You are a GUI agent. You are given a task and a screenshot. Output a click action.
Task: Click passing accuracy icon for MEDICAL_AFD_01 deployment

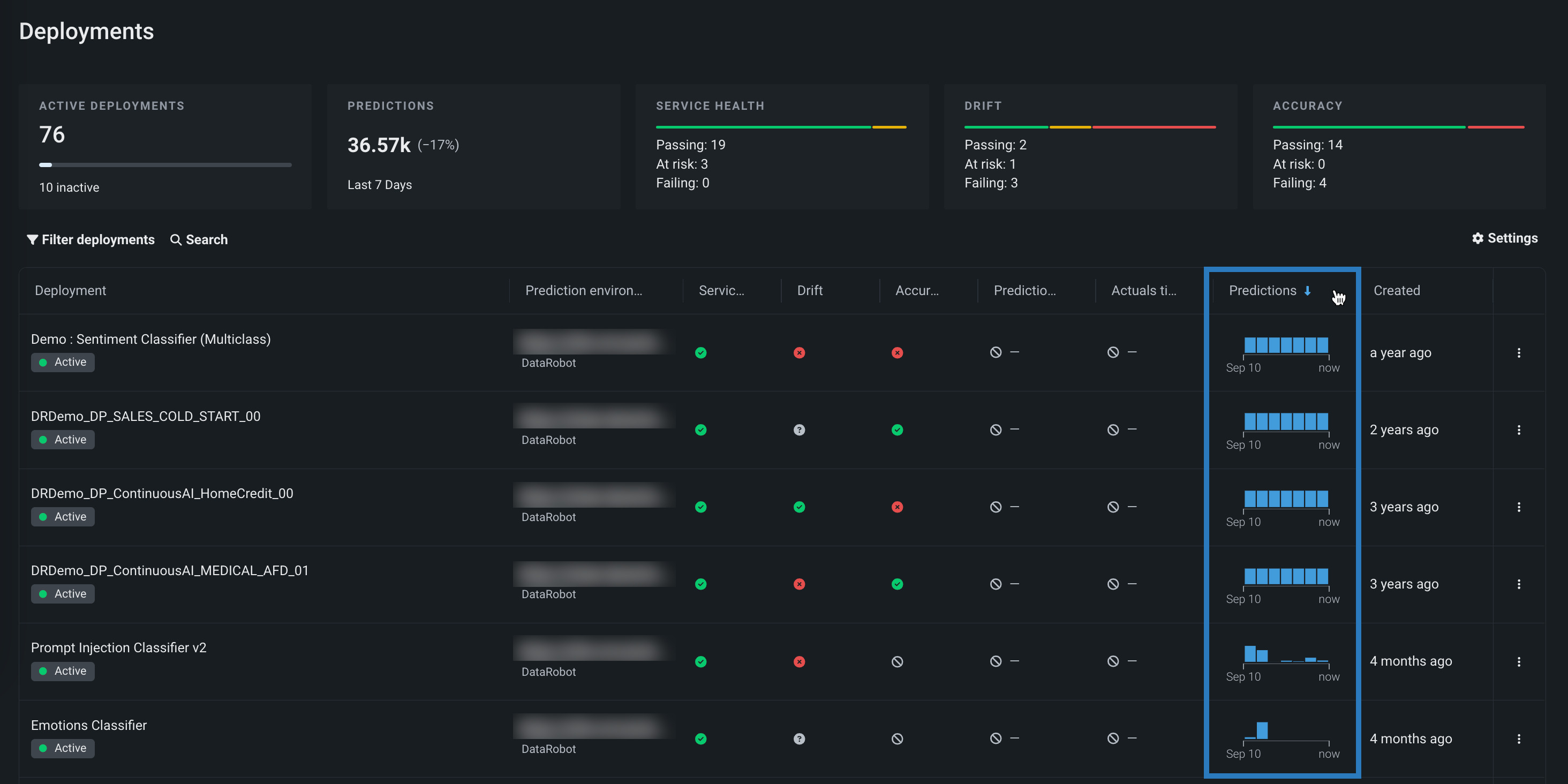897,584
